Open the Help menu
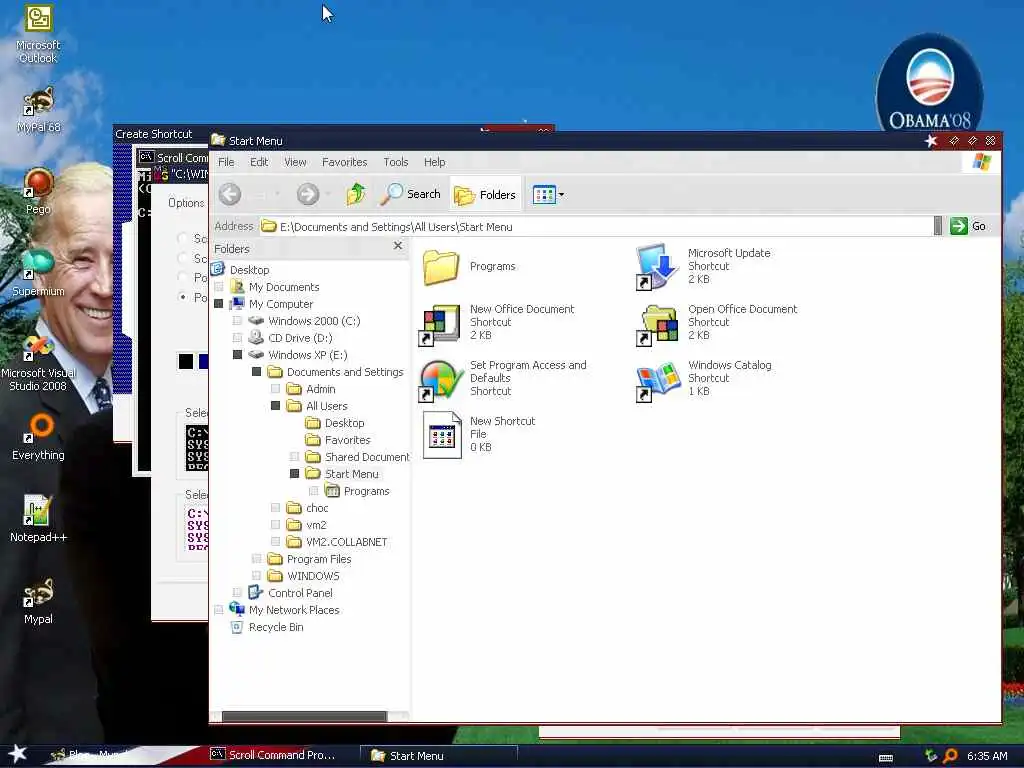The width and height of the screenshot is (1024, 768). click(435, 162)
